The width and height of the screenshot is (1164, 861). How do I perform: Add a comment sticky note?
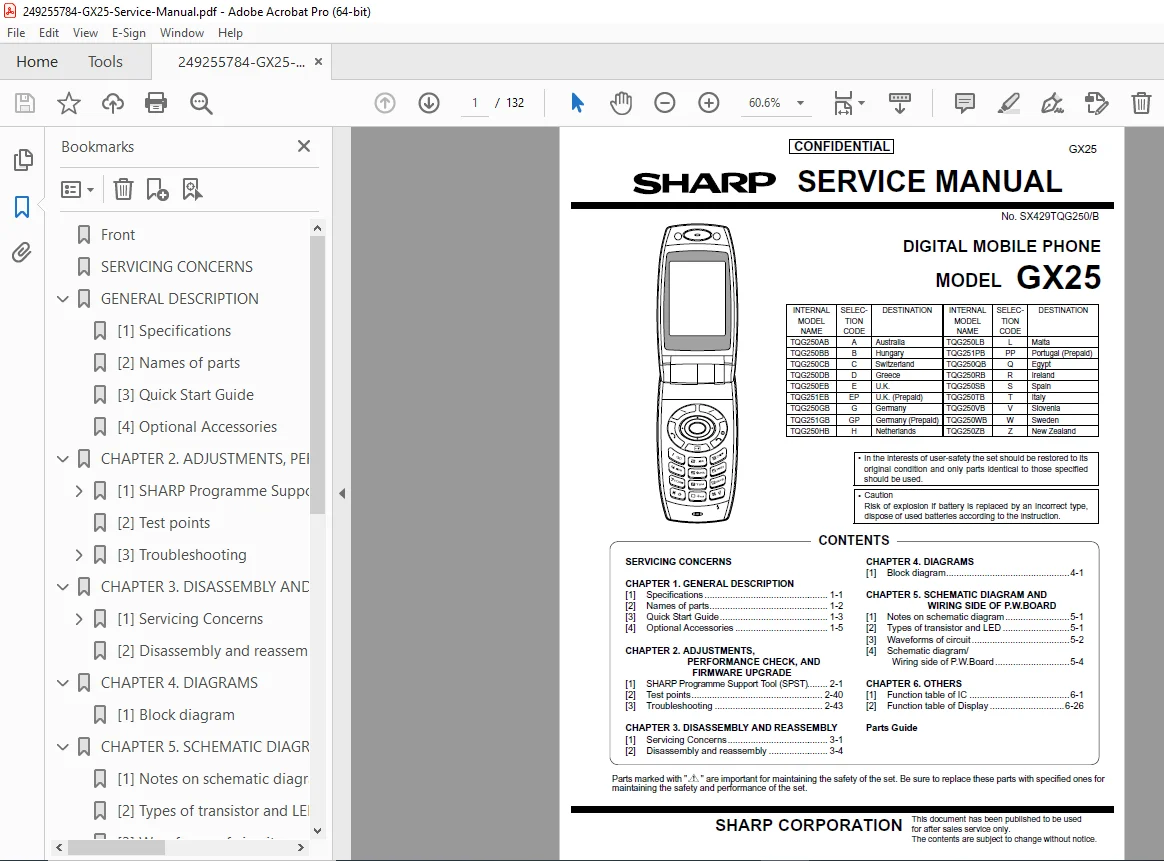964,102
